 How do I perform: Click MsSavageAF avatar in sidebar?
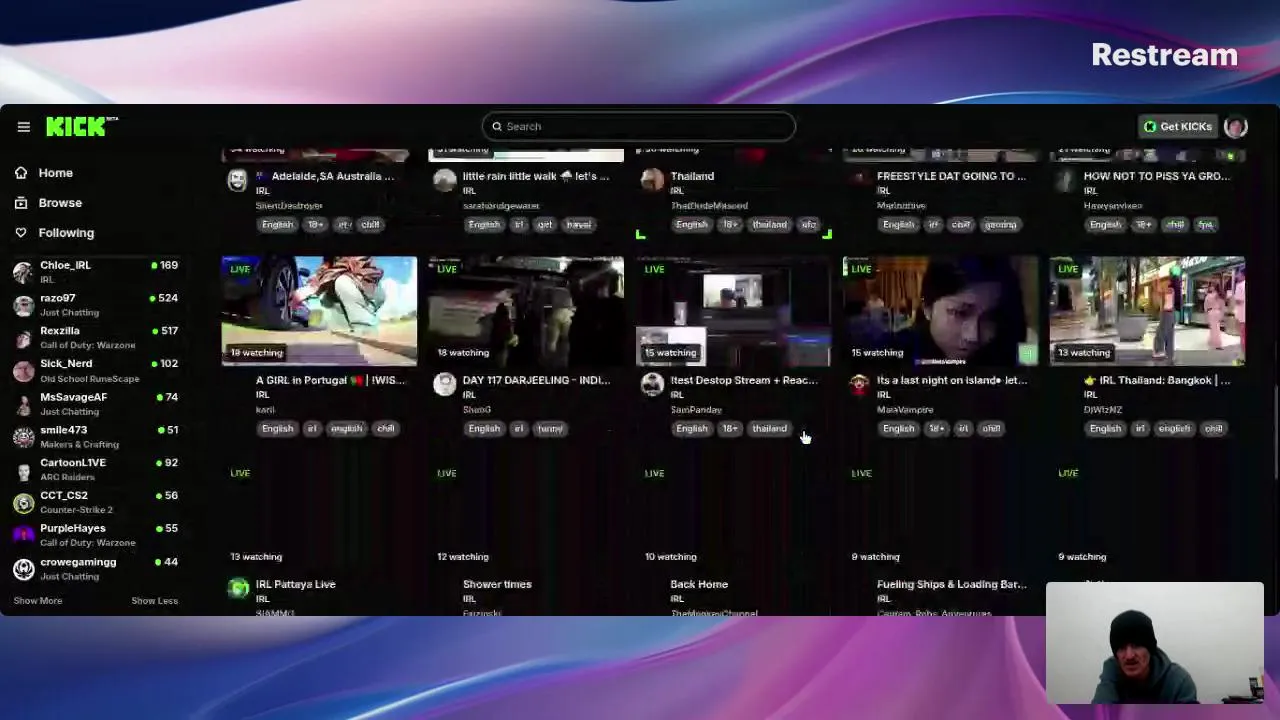click(23, 404)
